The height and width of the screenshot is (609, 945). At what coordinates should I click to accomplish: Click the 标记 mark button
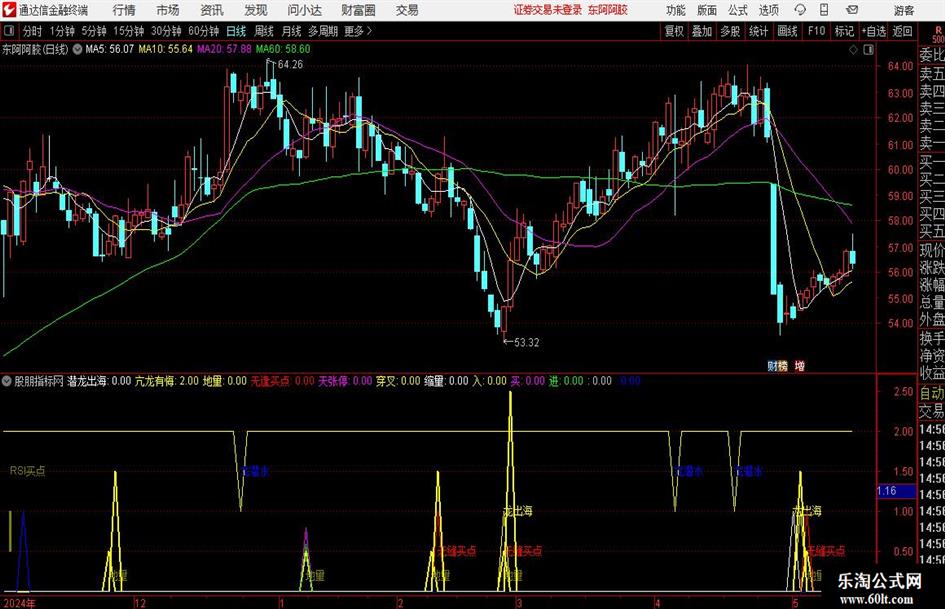click(x=844, y=31)
